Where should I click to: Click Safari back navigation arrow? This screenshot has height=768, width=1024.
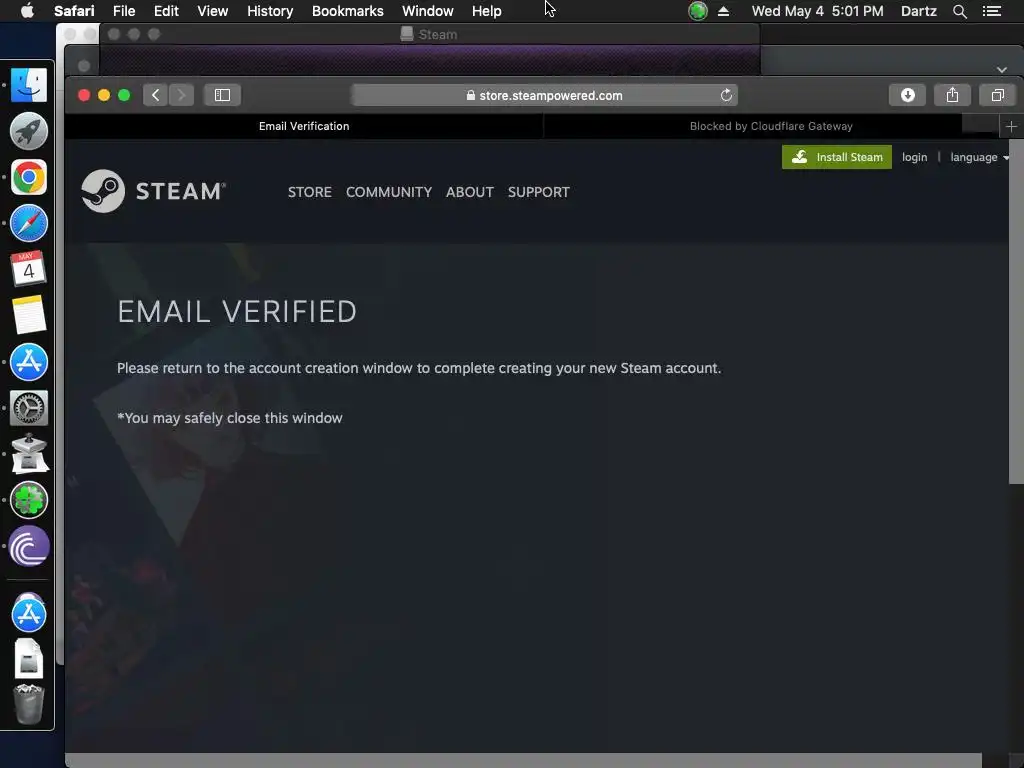pos(155,95)
